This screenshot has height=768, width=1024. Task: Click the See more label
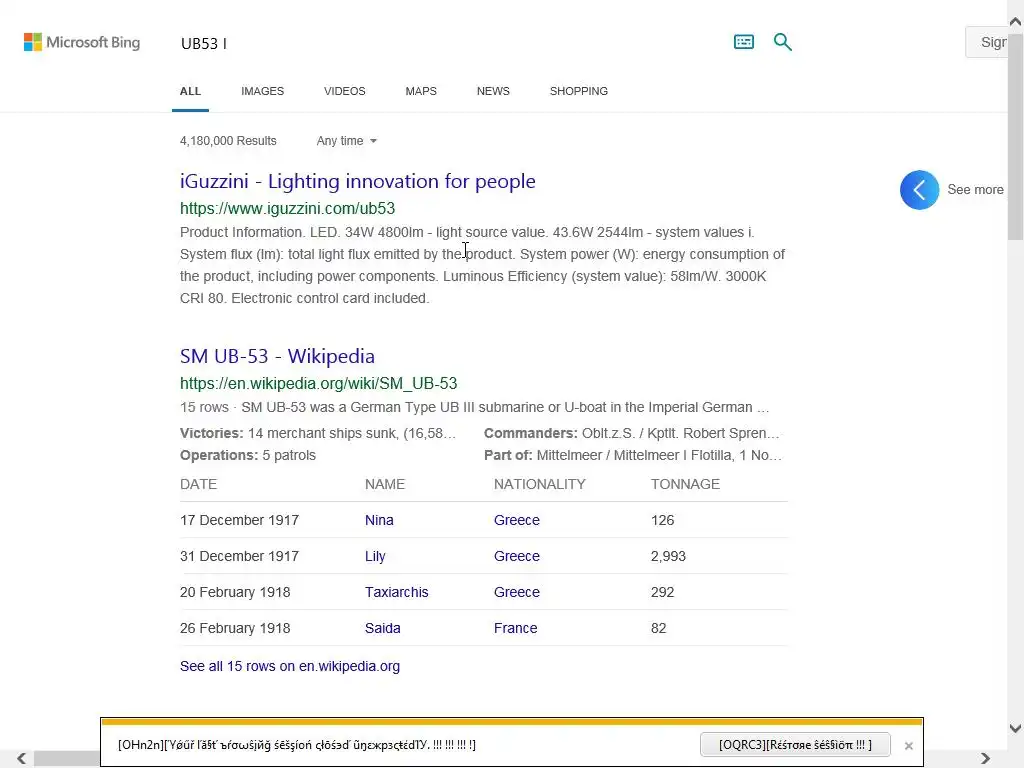(x=976, y=189)
